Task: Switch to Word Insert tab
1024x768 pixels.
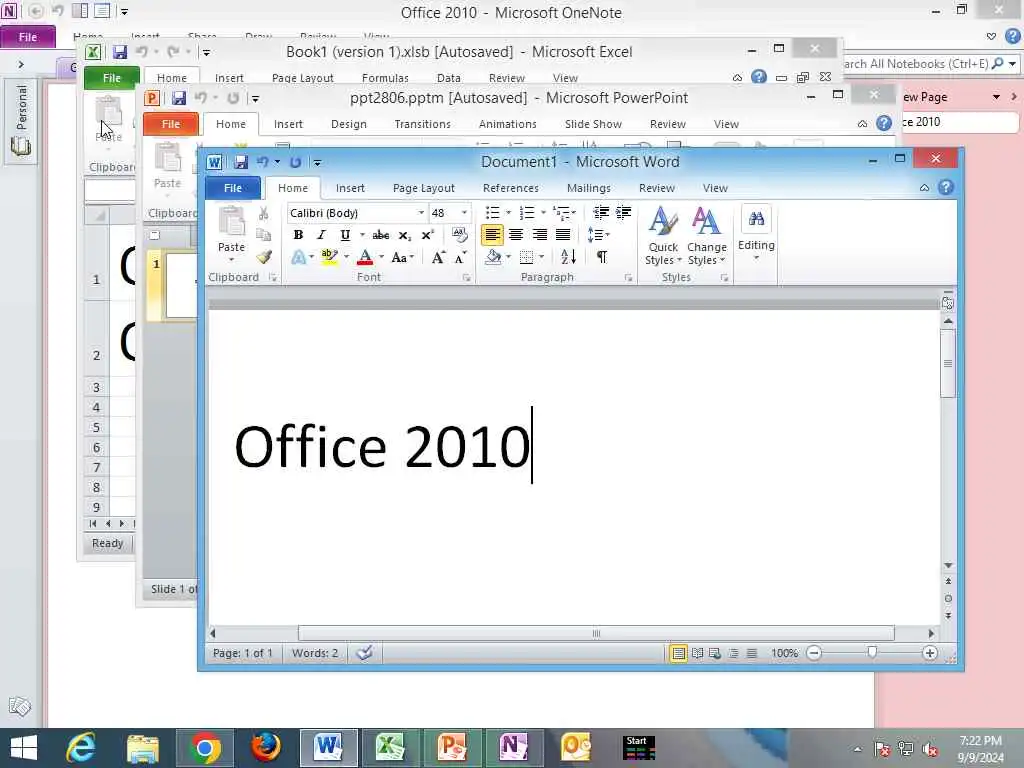Action: click(350, 188)
